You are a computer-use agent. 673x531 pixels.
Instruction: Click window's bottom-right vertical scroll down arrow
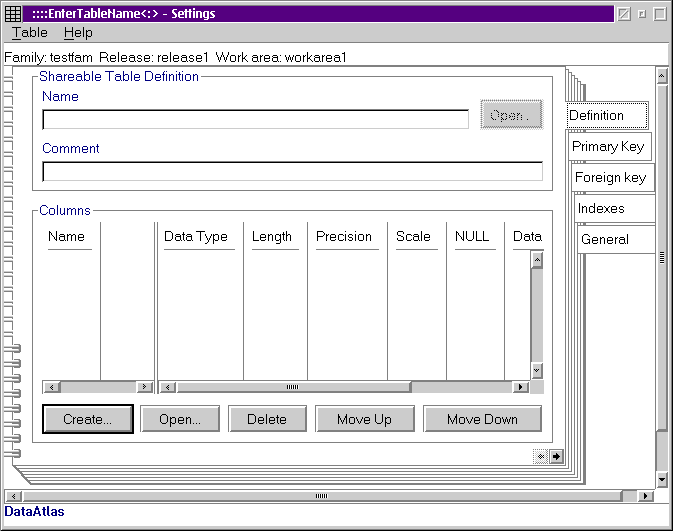[661, 480]
